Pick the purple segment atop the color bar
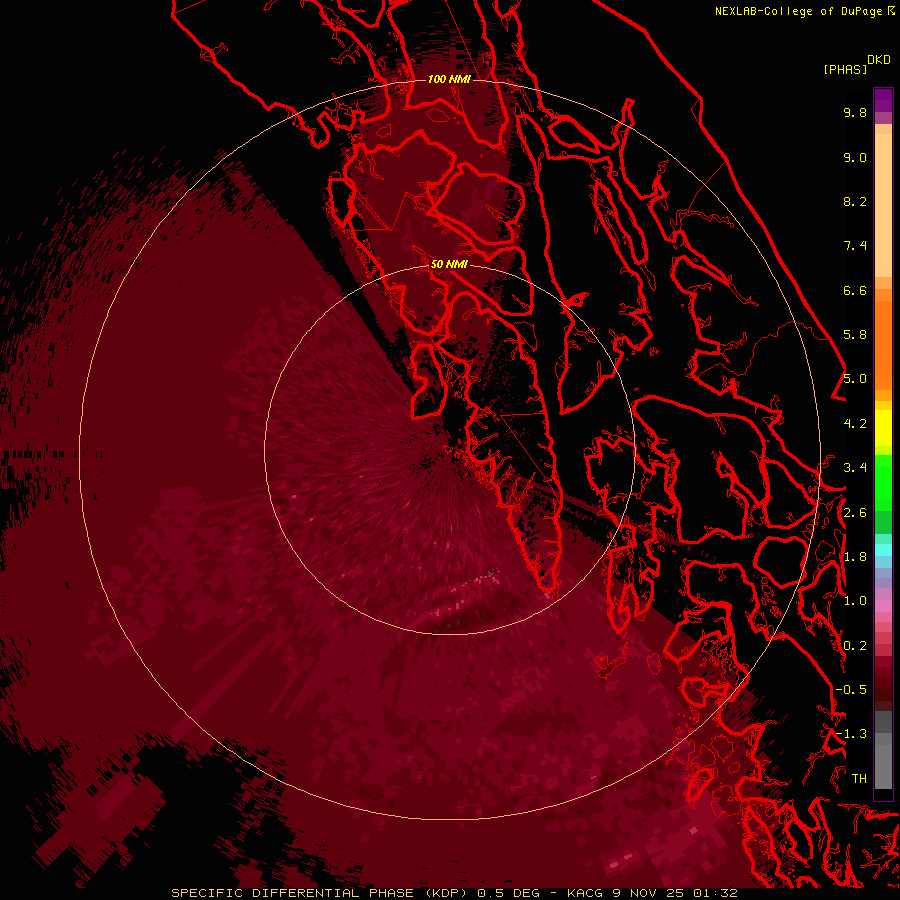This screenshot has height=900, width=900. point(883,100)
